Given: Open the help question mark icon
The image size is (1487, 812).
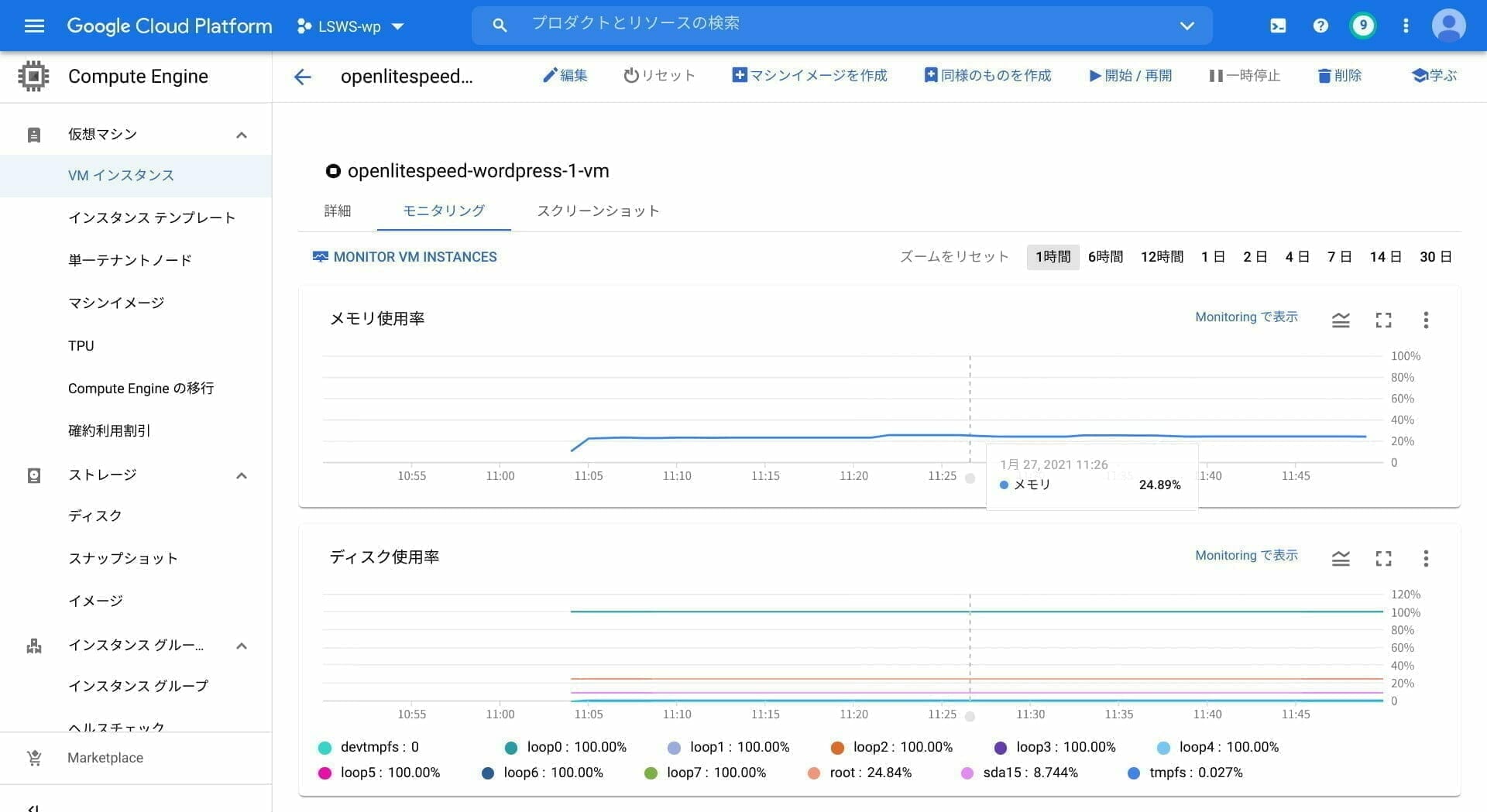Looking at the screenshot, I should [x=1320, y=26].
